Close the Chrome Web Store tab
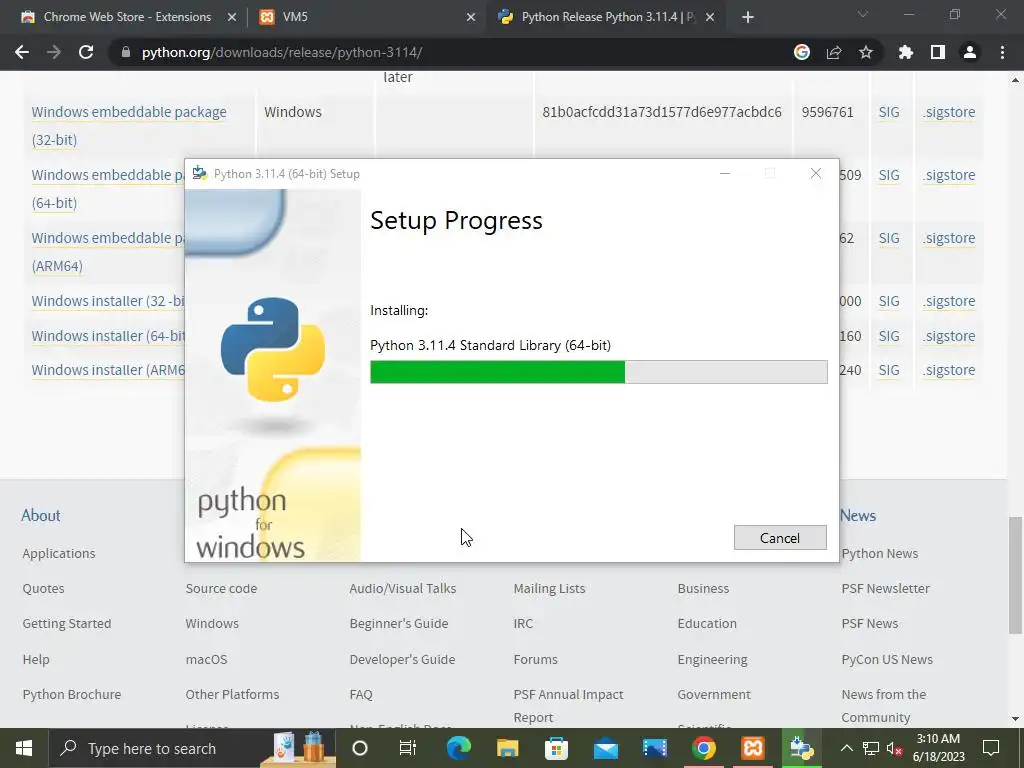The width and height of the screenshot is (1024, 768). pyautogui.click(x=231, y=17)
